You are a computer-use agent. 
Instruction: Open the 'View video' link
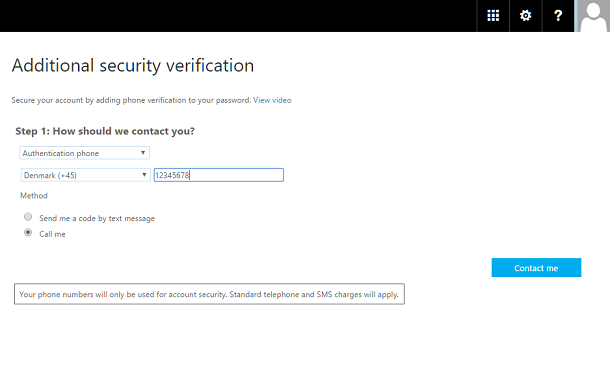[x=272, y=100]
